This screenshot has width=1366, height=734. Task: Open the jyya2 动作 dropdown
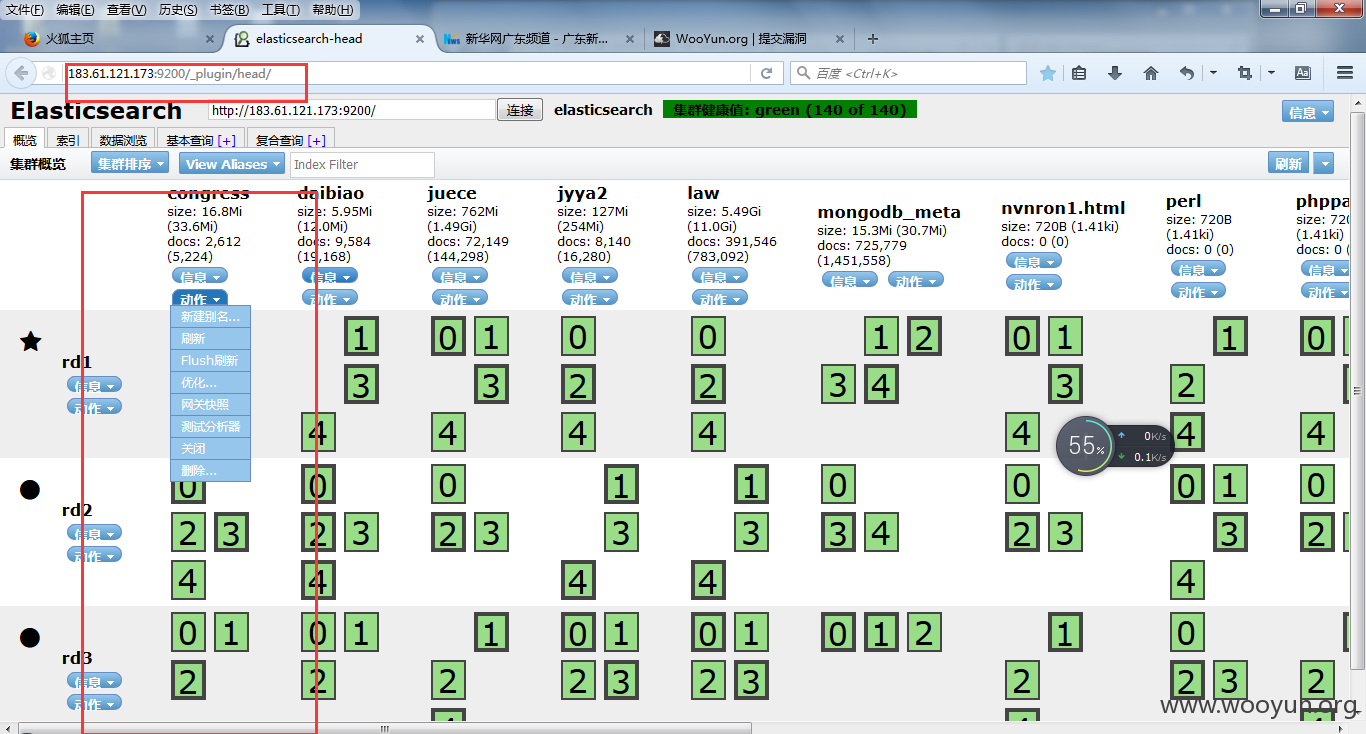tap(590, 298)
